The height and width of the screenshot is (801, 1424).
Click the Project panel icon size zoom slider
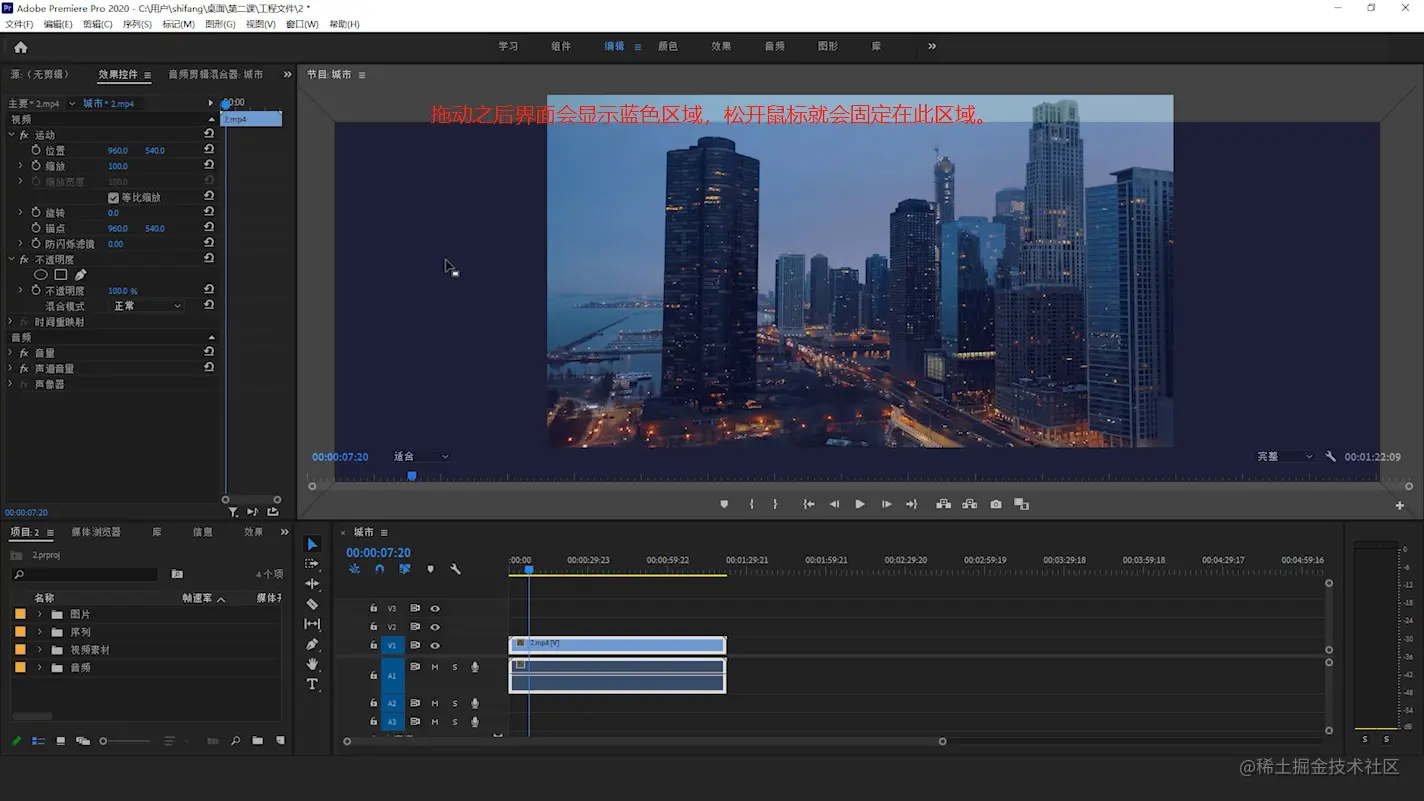point(104,741)
